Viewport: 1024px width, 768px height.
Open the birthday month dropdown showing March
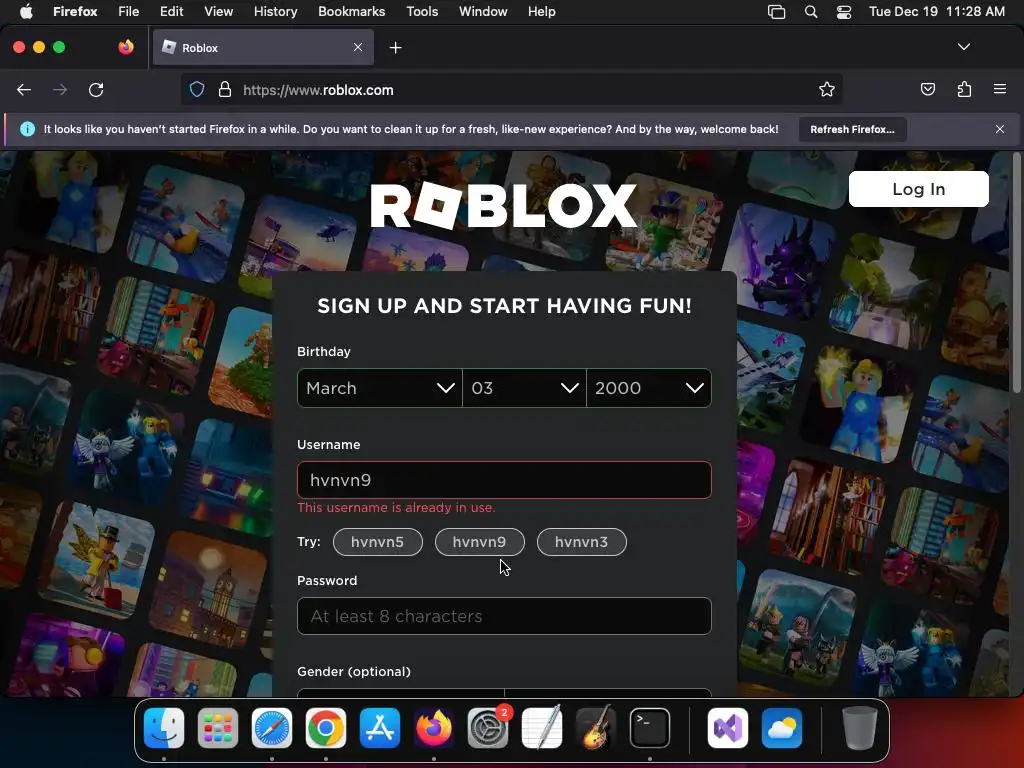(379, 388)
